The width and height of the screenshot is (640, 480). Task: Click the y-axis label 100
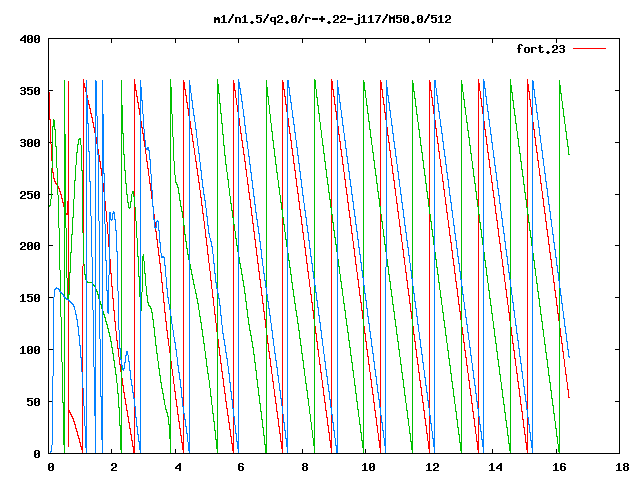pyautogui.click(x=30, y=350)
